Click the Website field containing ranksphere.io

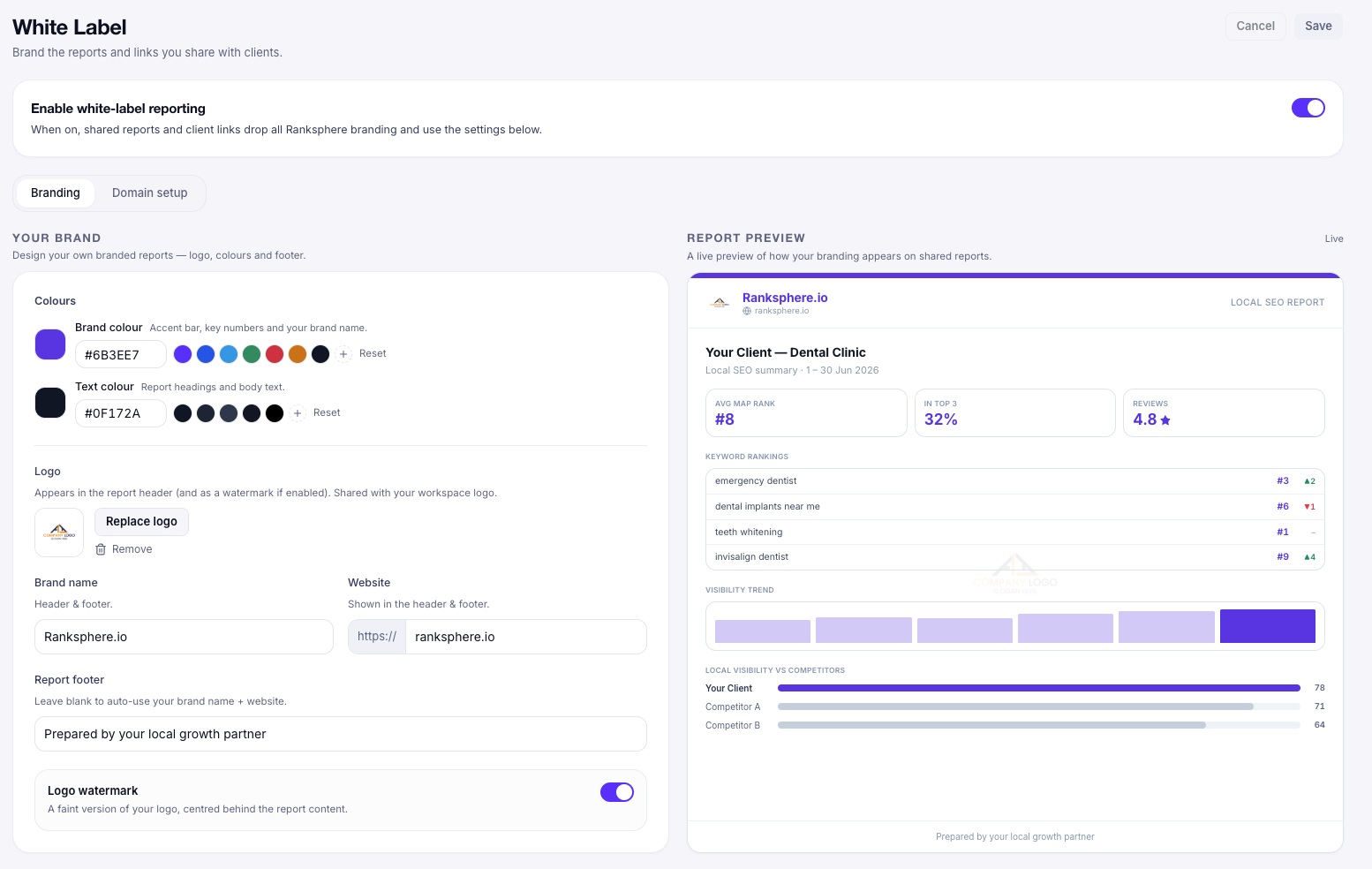pyautogui.click(x=526, y=637)
